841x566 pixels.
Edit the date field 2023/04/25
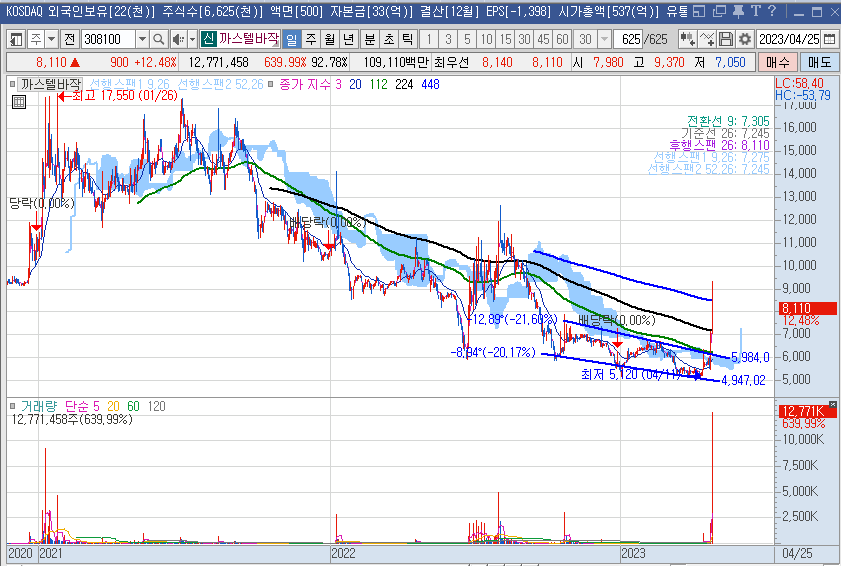click(789, 39)
